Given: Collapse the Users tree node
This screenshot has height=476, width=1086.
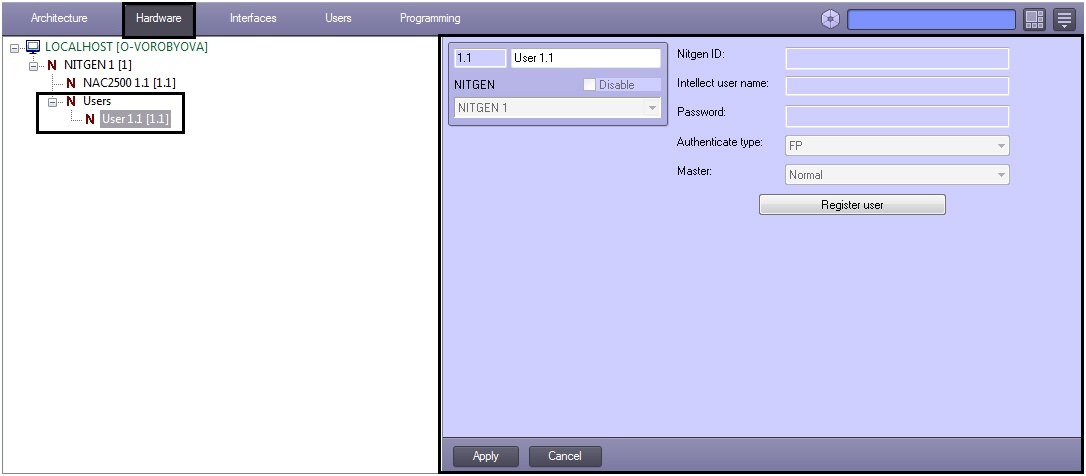Looking at the screenshot, I should coord(51,102).
